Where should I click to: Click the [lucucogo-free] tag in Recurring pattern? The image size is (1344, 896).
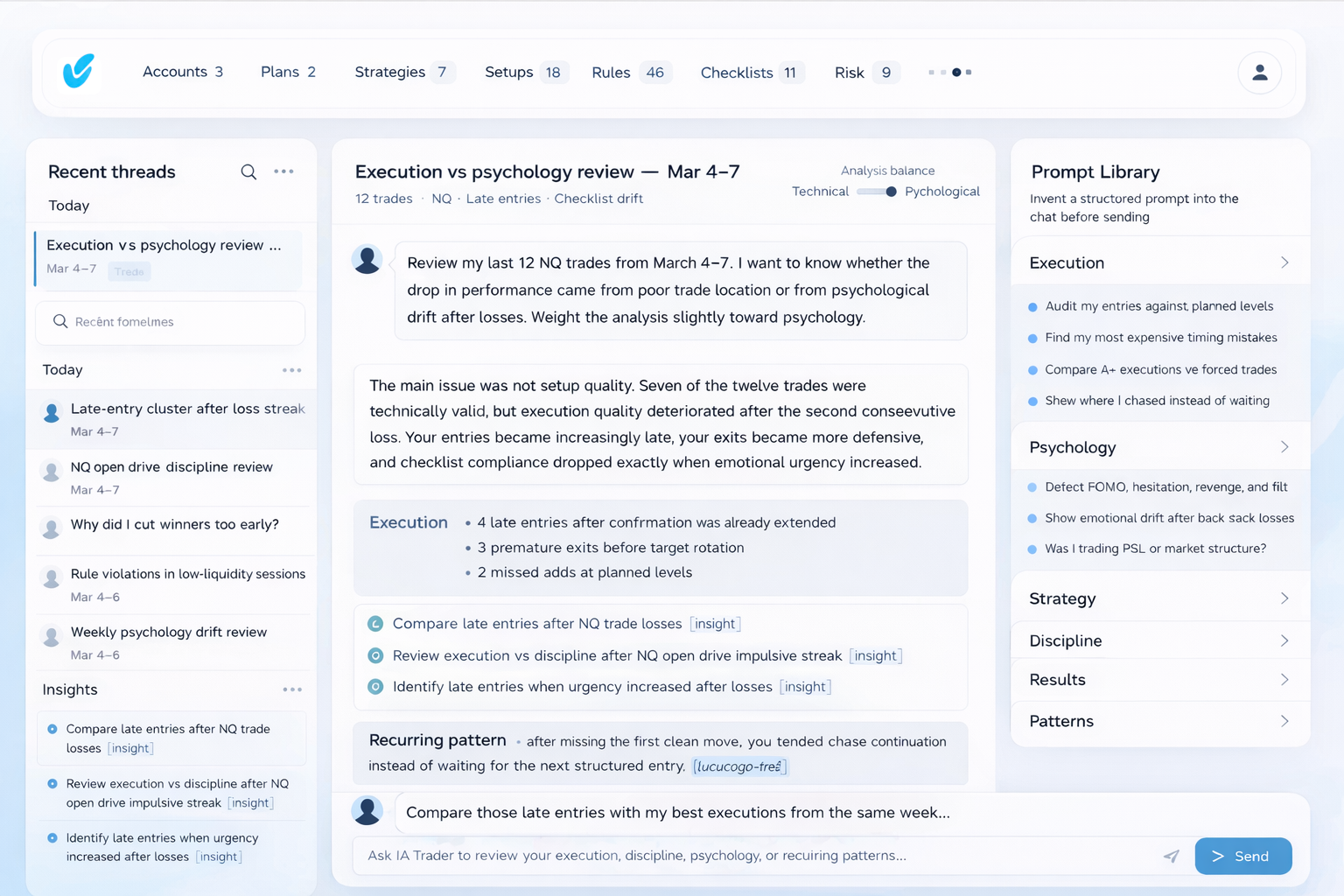[x=739, y=766]
